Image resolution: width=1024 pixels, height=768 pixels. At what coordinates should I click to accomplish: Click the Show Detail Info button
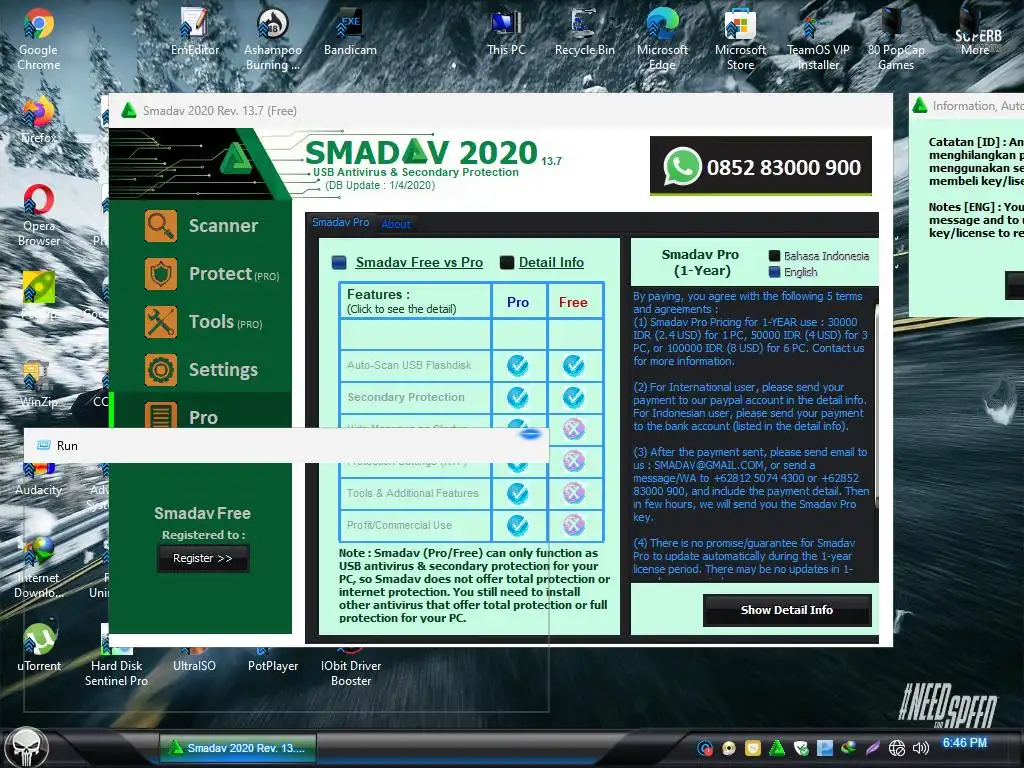point(787,610)
